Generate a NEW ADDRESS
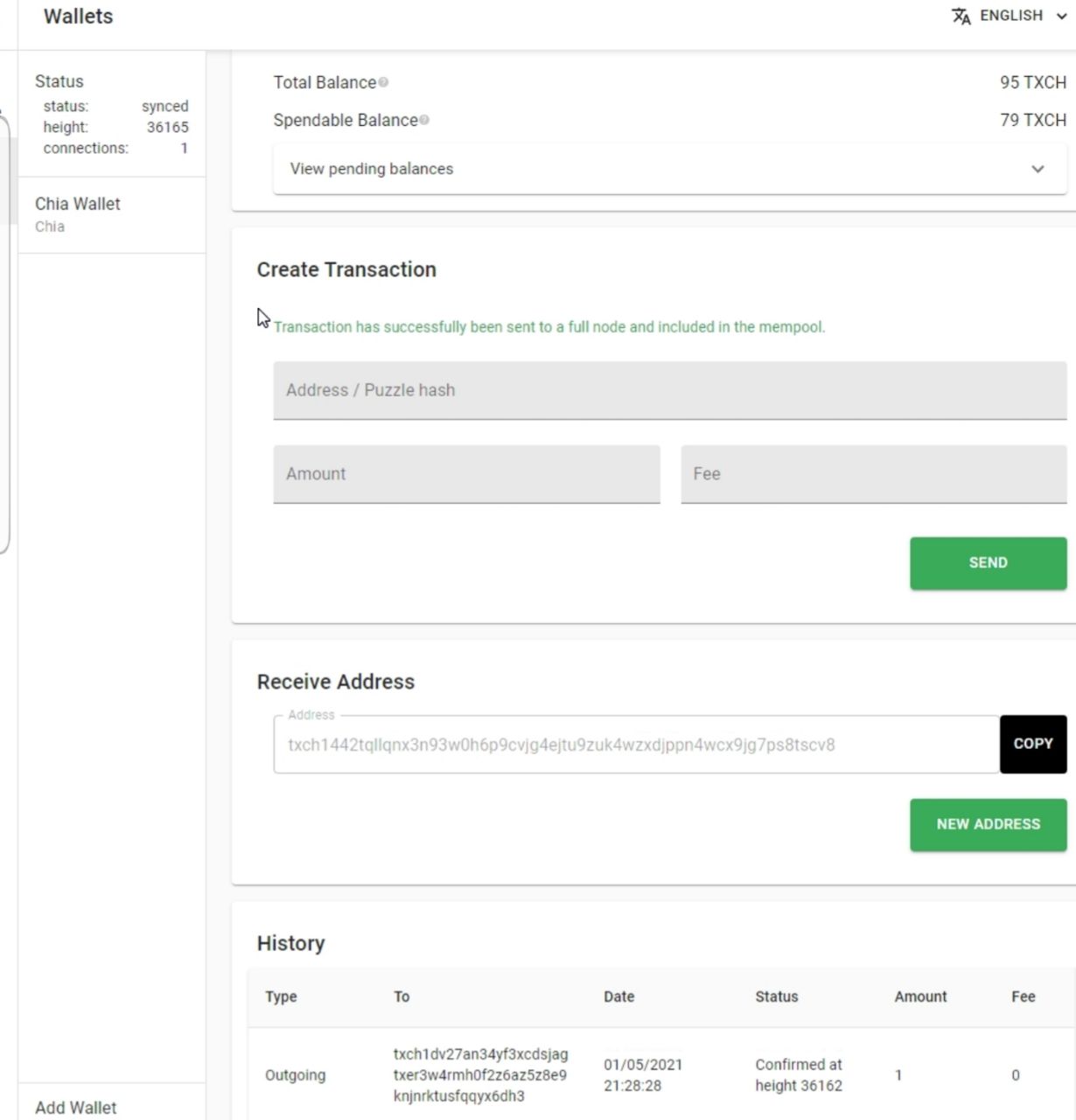 coord(988,824)
